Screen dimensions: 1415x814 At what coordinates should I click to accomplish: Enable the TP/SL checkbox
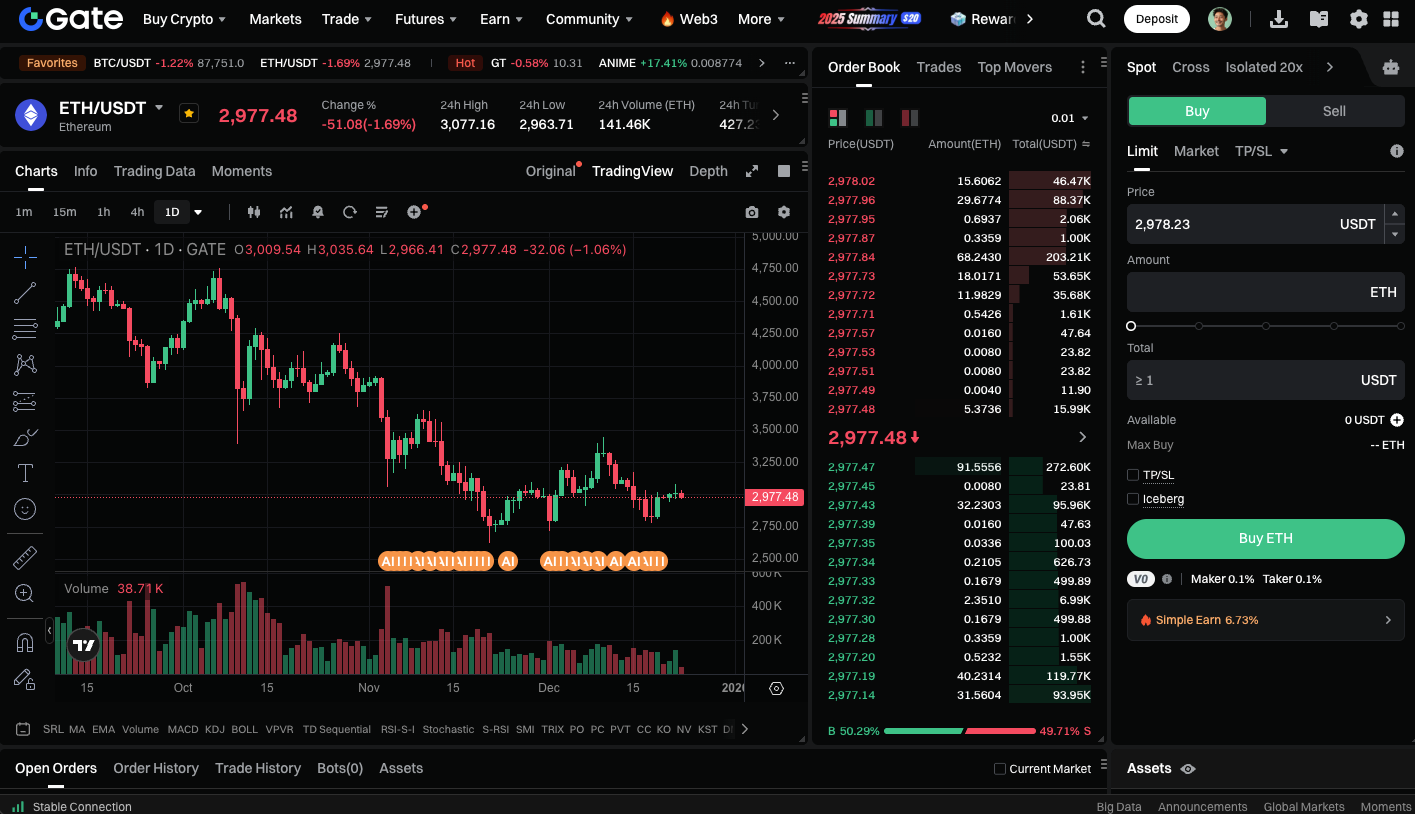coord(1133,475)
